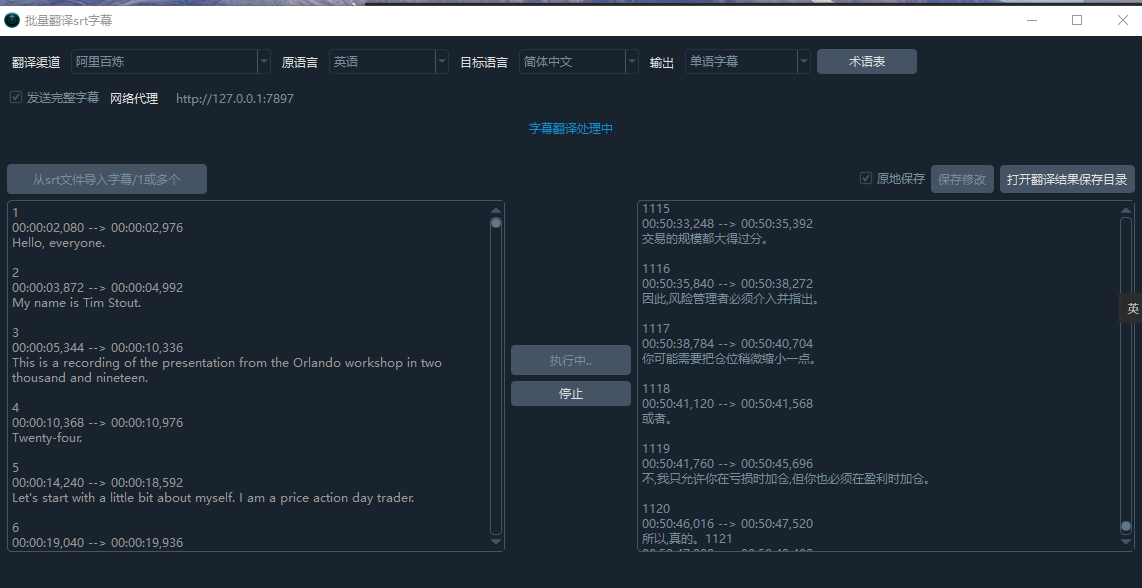Expand the 输出 dropdown set to 单语字幕

747,62
